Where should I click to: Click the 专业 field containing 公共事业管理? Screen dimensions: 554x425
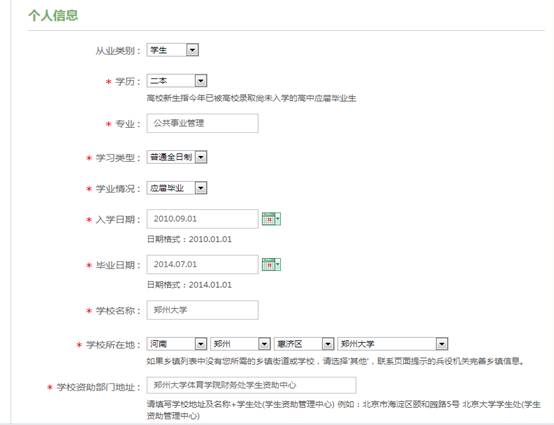tap(202, 123)
